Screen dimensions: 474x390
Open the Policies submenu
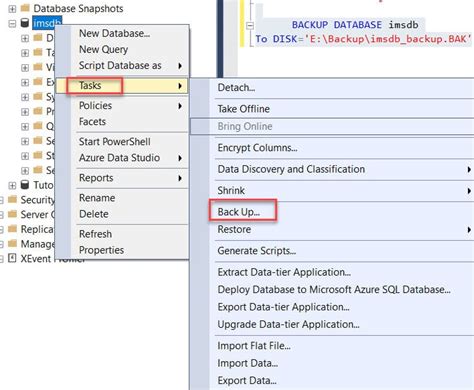[123, 106]
